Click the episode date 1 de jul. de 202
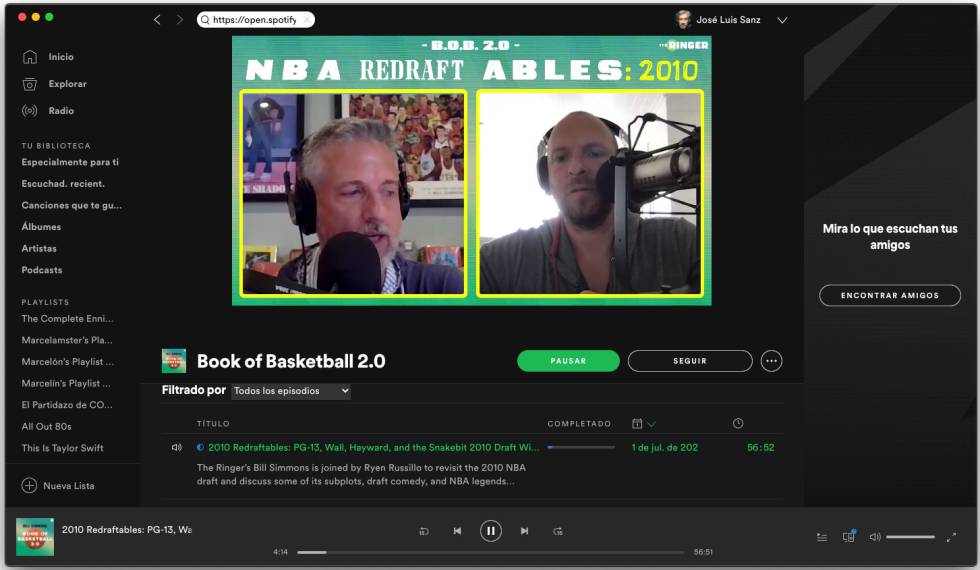 pyautogui.click(x=665, y=448)
